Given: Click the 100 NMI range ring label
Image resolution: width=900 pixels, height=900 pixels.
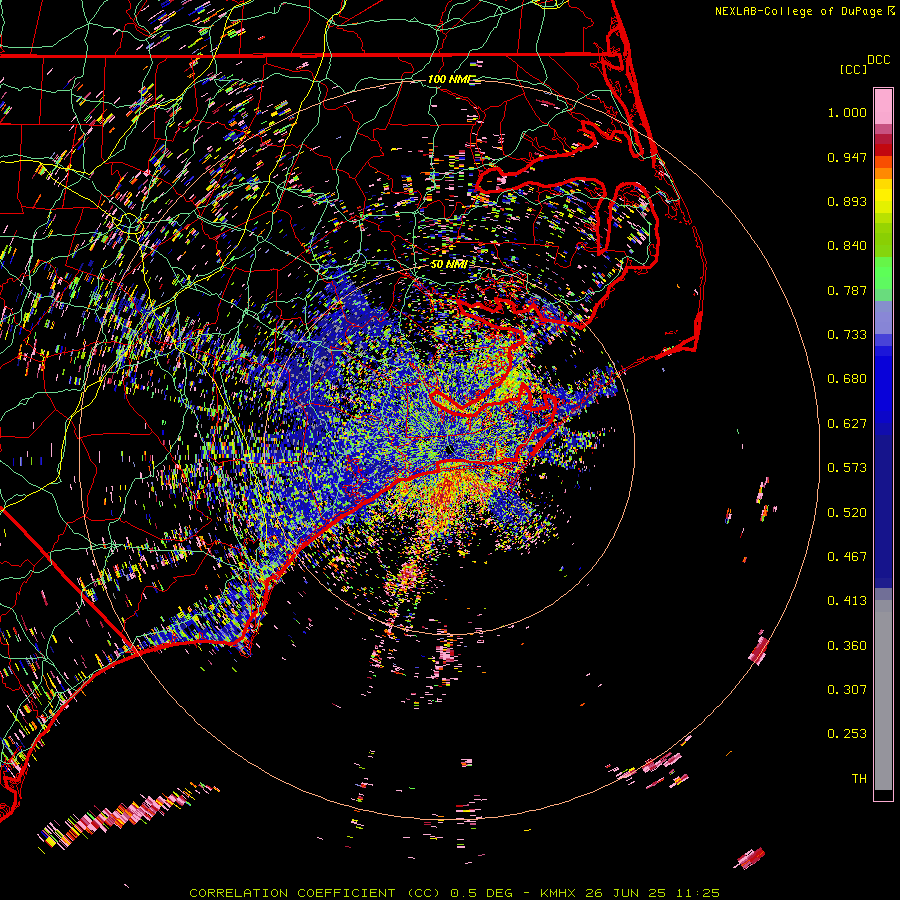Looking at the screenshot, I should coord(452,79).
